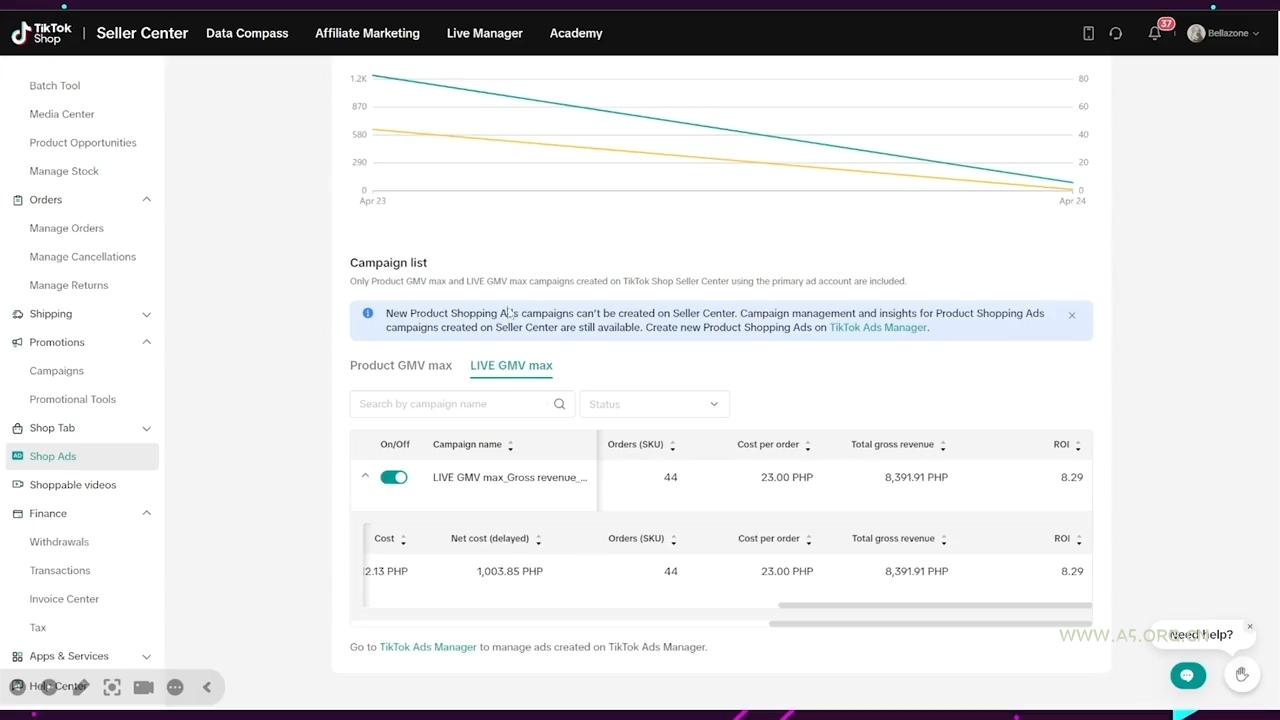The width and height of the screenshot is (1280, 720).
Task: Click the mobile phone icon in header
Action: tap(1088, 33)
